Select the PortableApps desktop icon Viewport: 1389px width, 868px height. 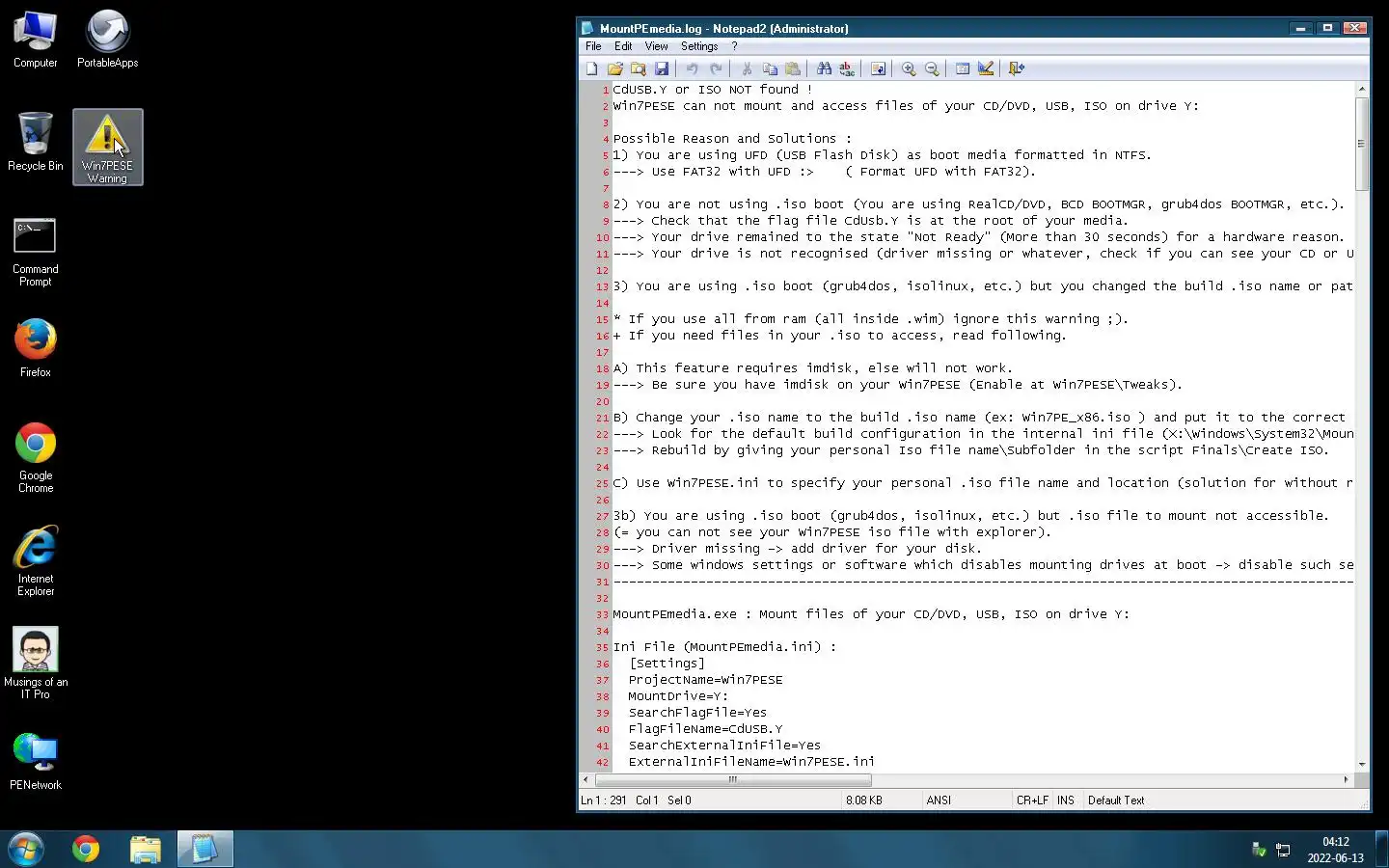(x=108, y=40)
